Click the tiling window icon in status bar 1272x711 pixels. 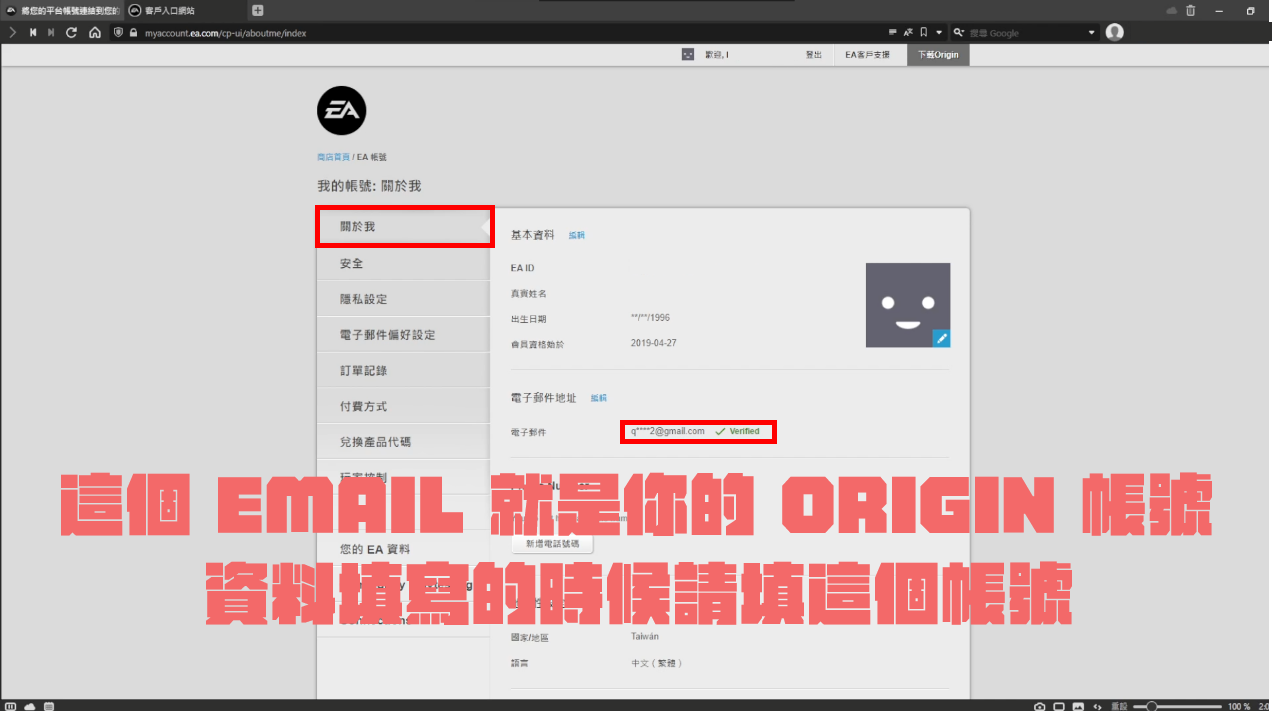point(1060,706)
